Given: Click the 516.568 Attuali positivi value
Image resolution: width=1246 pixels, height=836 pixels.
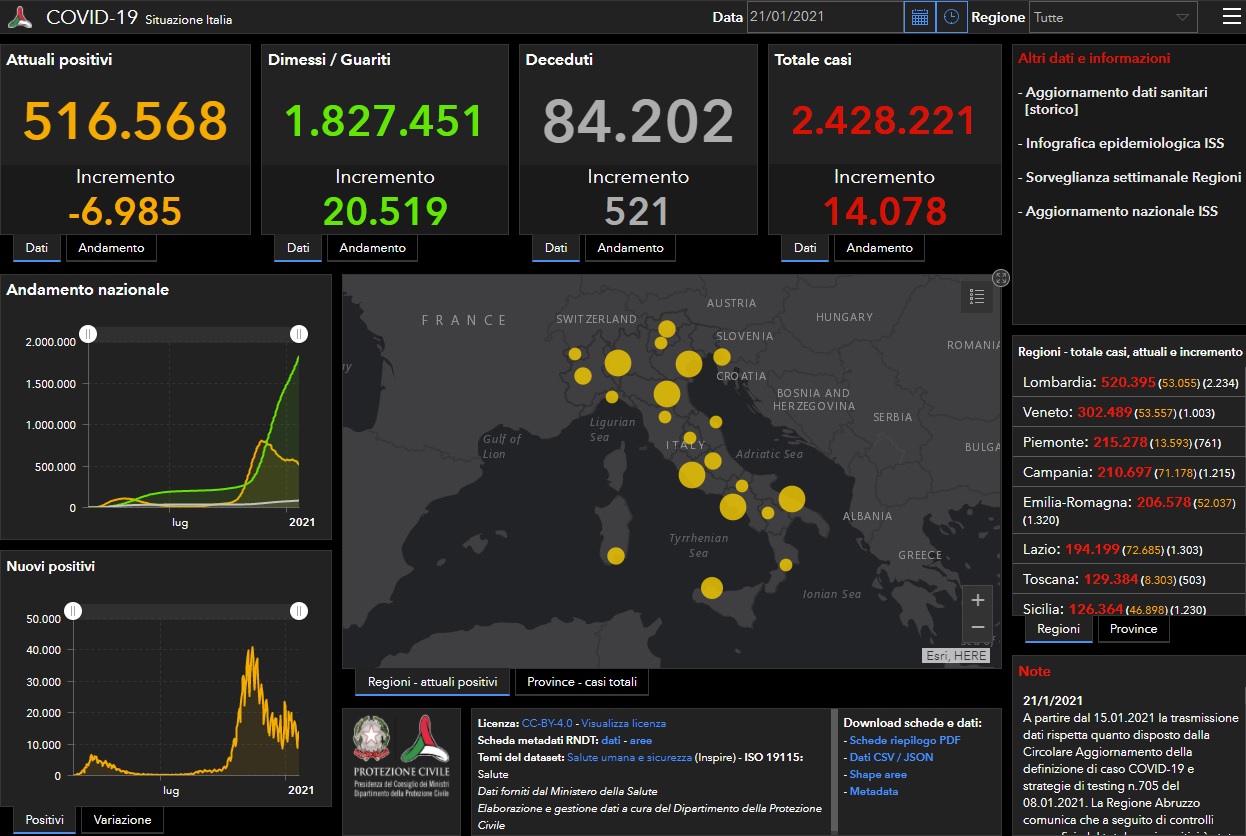Looking at the screenshot, I should click(125, 120).
